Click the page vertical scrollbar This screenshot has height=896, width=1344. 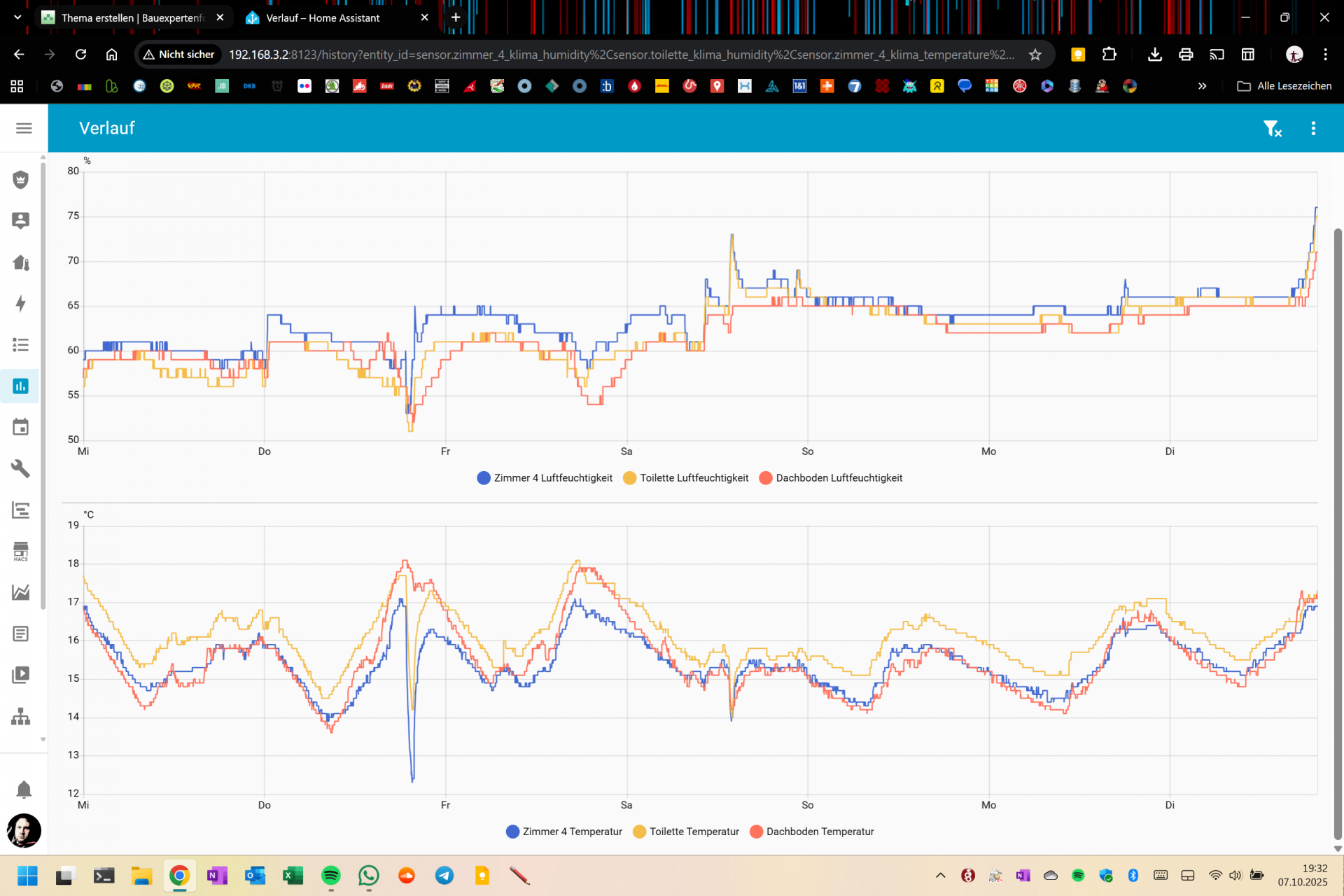pyautogui.click(x=1338, y=532)
